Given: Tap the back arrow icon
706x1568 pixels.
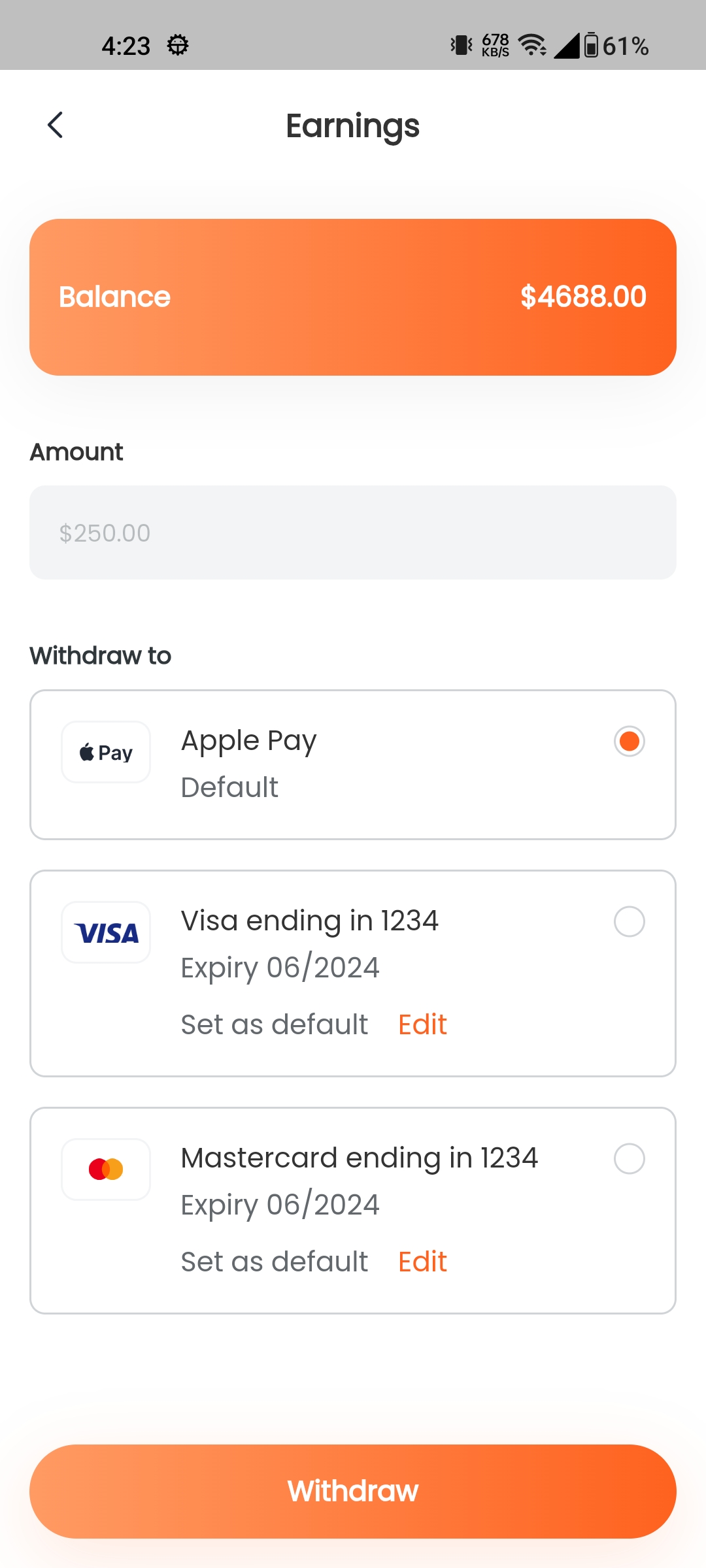Looking at the screenshot, I should click(x=56, y=125).
